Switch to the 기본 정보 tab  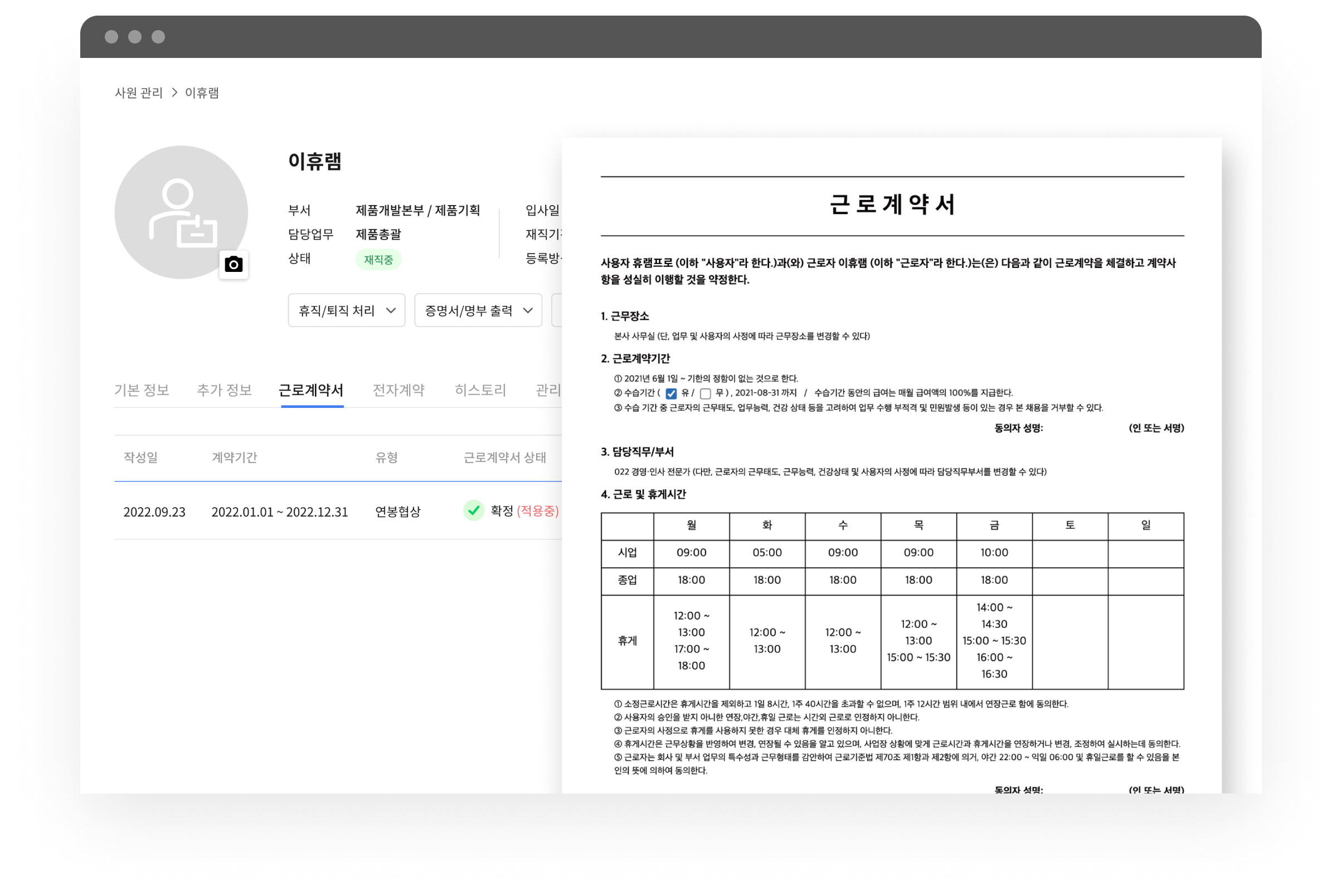point(142,389)
